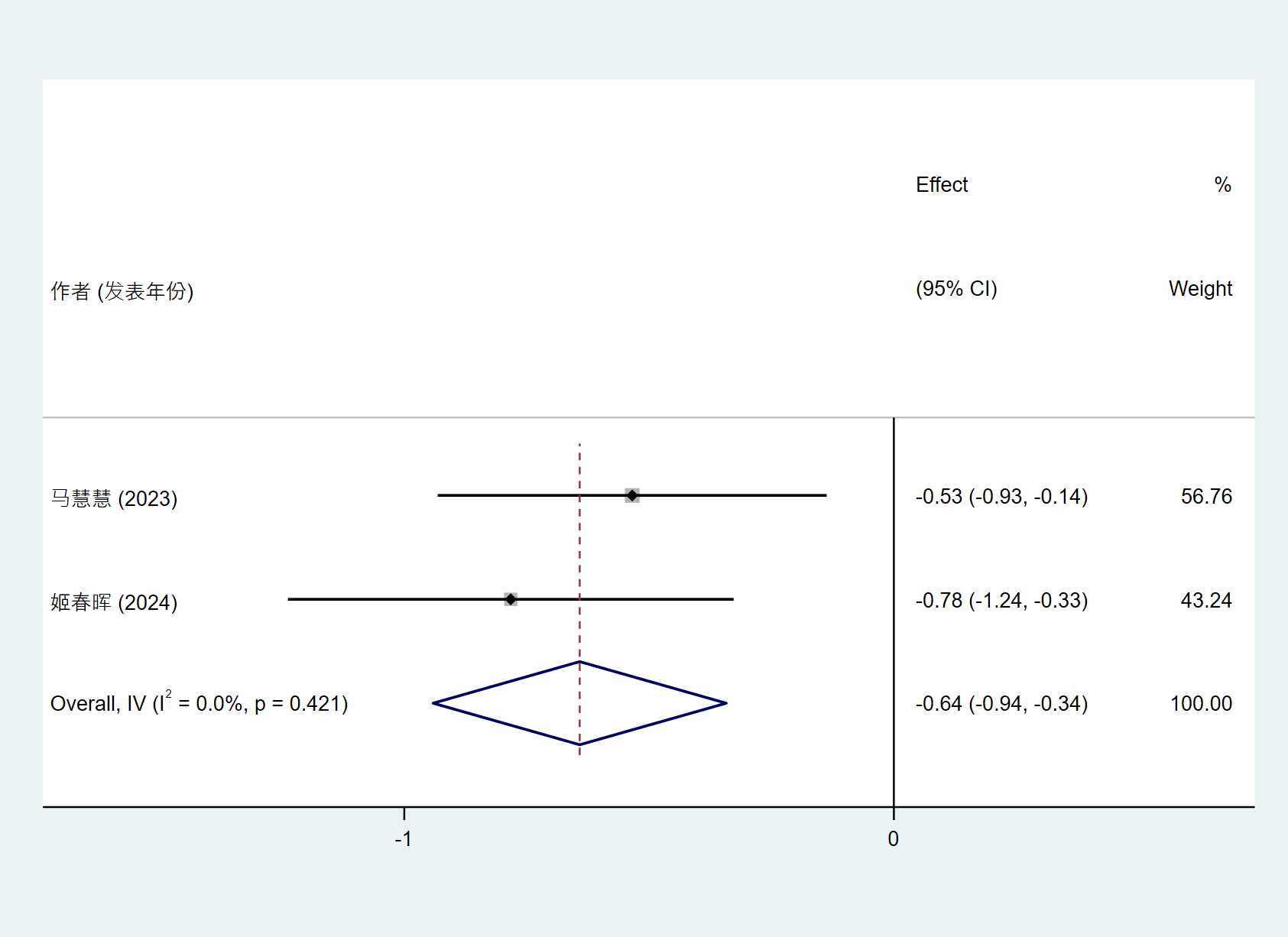This screenshot has width=1288, height=937.
Task: Click the weight value 56.76
Action: click(1206, 497)
